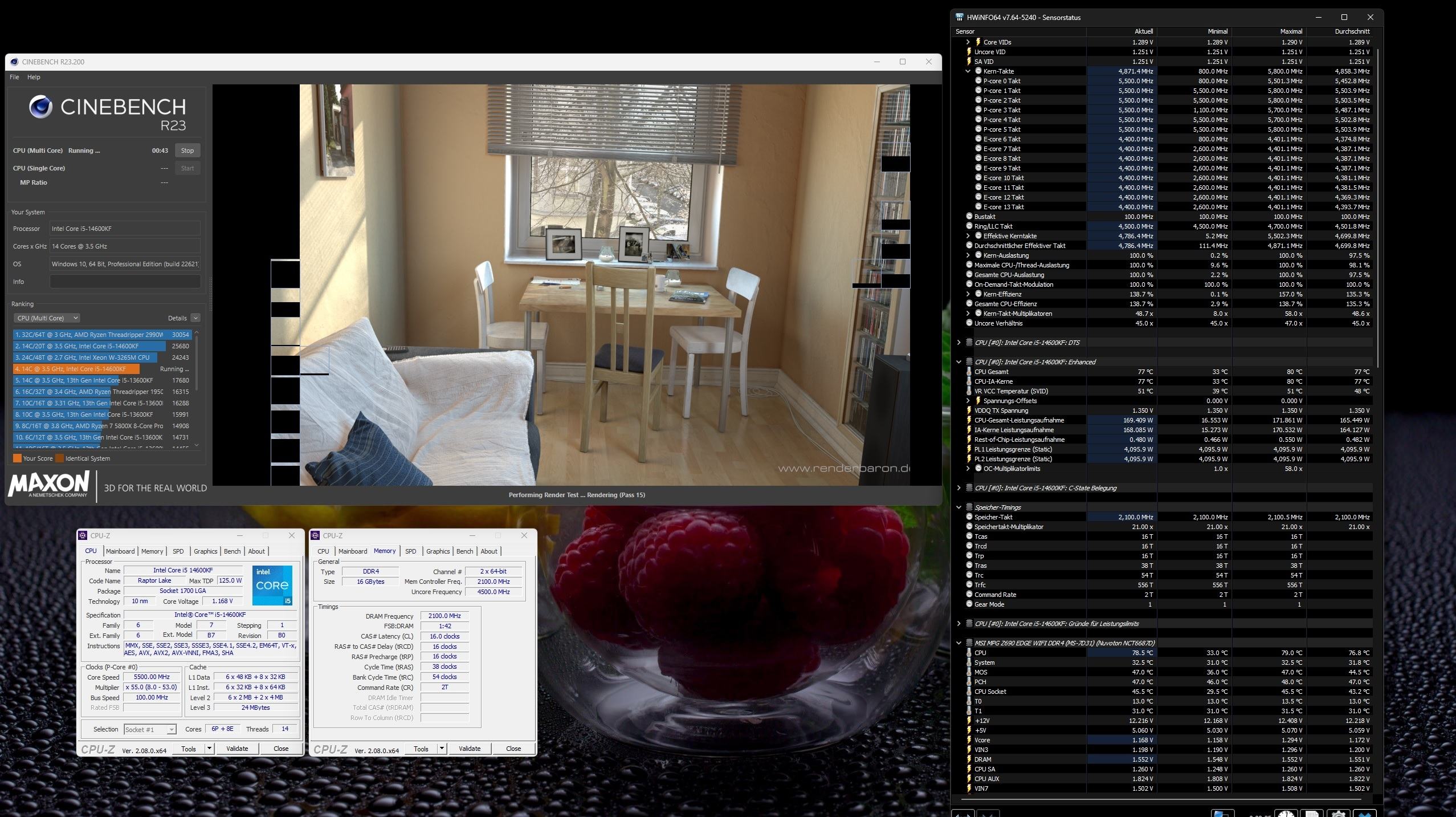Viewport: 1456px width, 817px height.
Task: Expand the Kern-Auslastung row
Action: point(968,255)
